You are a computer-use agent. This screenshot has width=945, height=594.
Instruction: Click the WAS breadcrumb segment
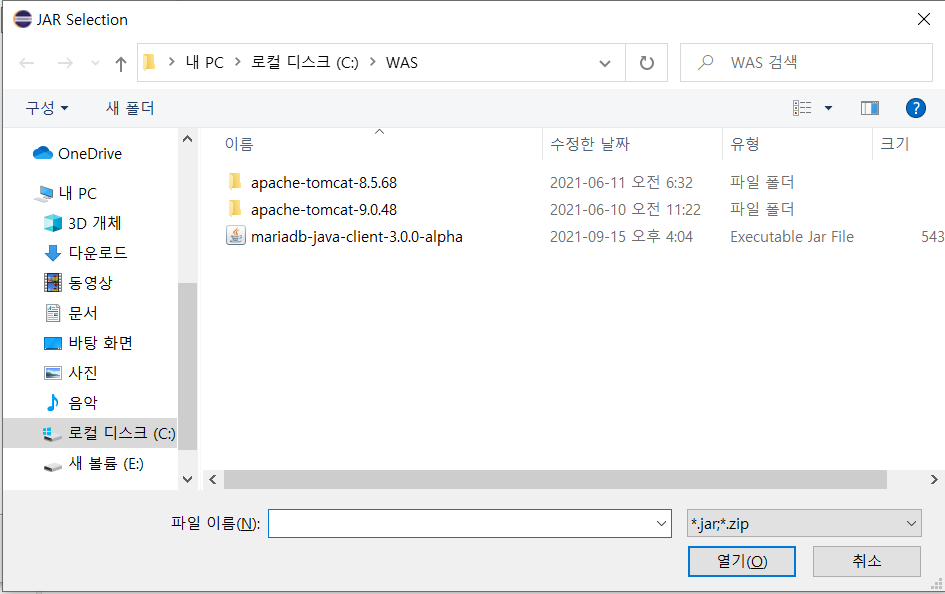pyautogui.click(x=402, y=63)
